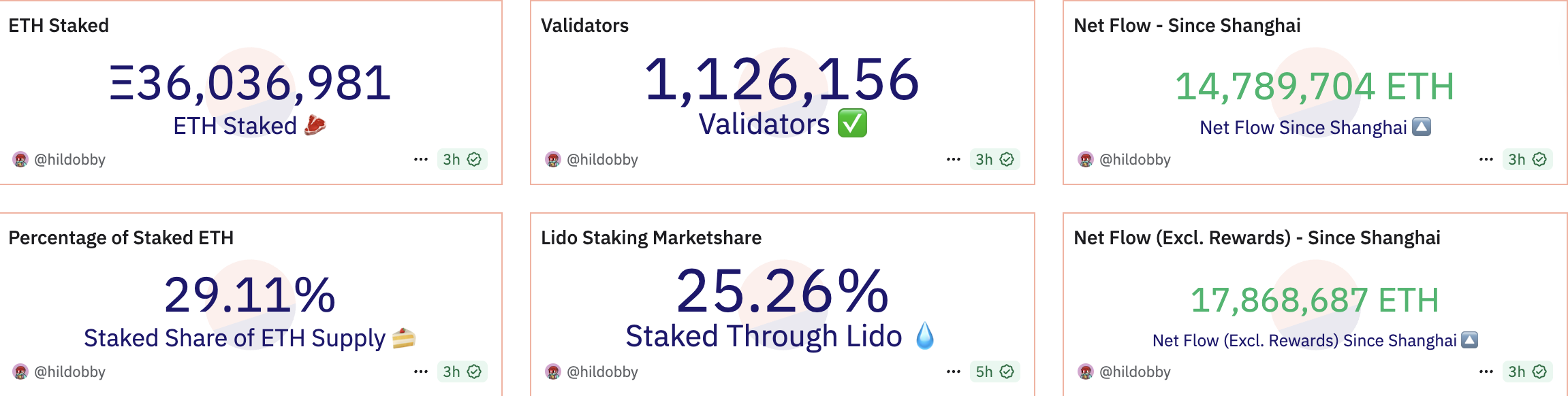The image size is (1568, 396).
Task: Click the verified checkmark in ETH Staked freshness badge
Action: click(475, 159)
